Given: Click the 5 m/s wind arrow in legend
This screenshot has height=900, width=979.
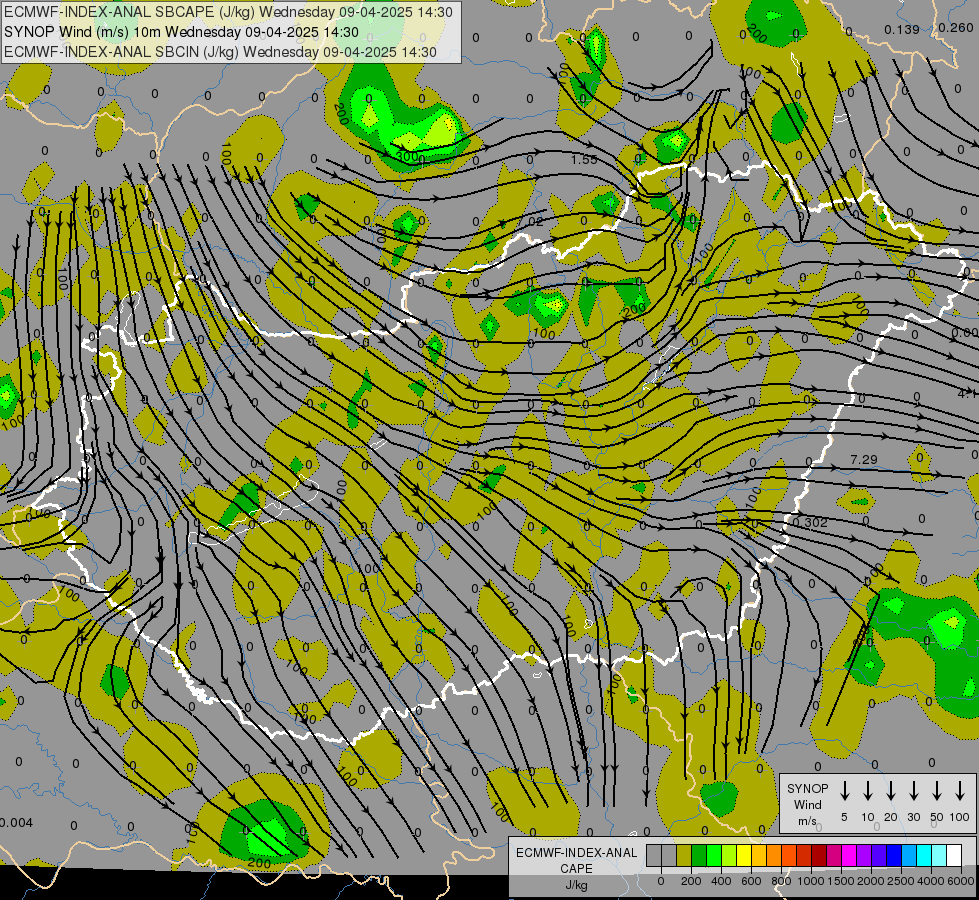Looking at the screenshot, I should [x=844, y=790].
